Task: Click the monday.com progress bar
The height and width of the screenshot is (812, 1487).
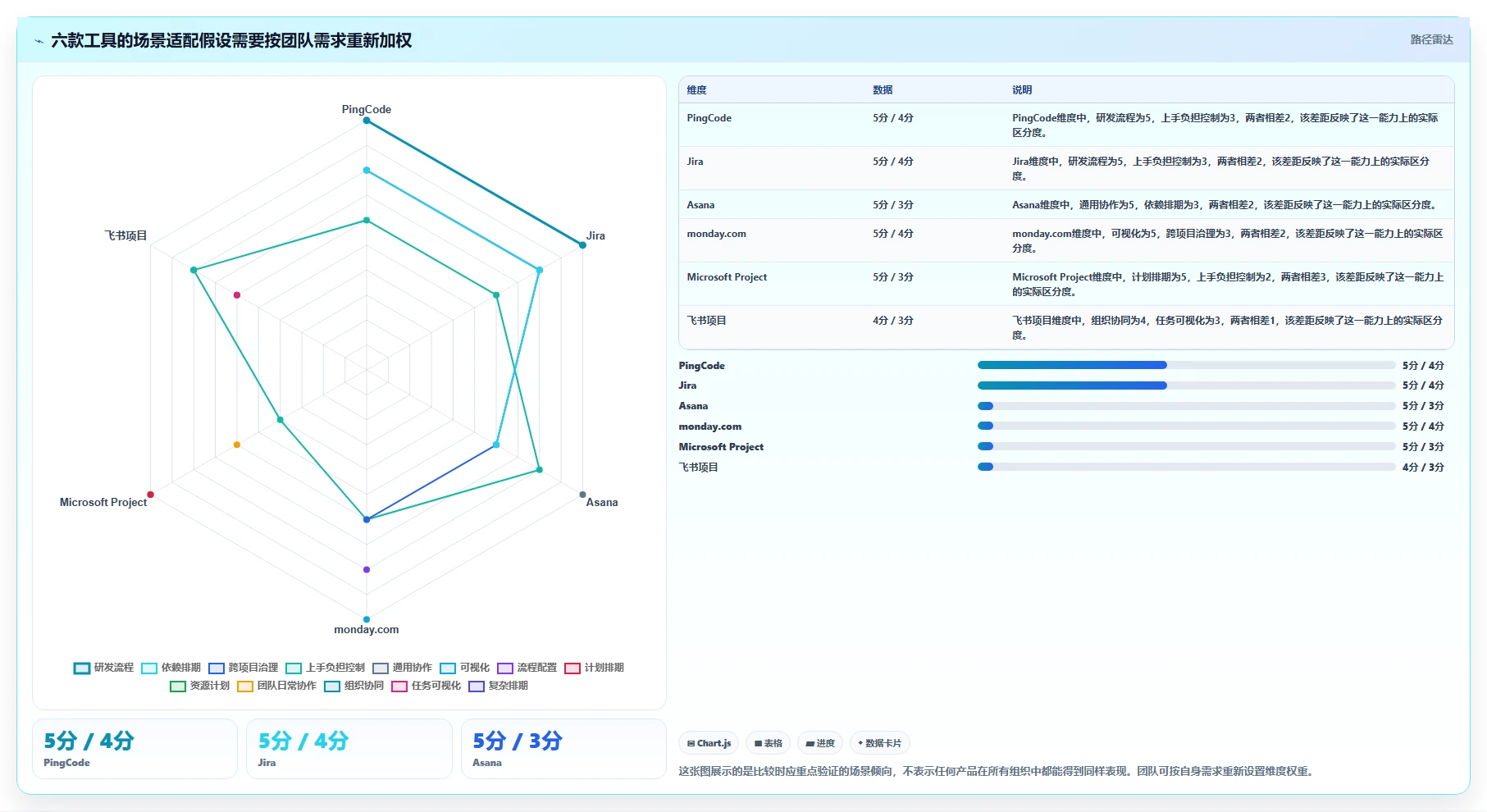Action: pos(1186,426)
